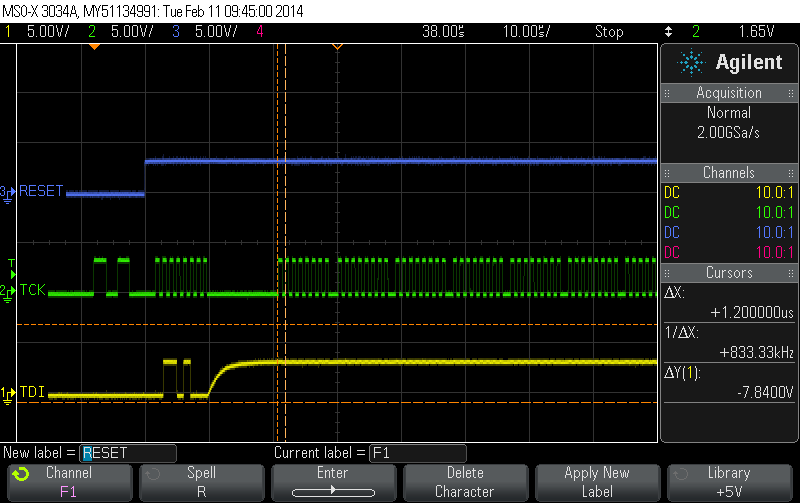Click the Channel F1 softkey

[x=69, y=483]
